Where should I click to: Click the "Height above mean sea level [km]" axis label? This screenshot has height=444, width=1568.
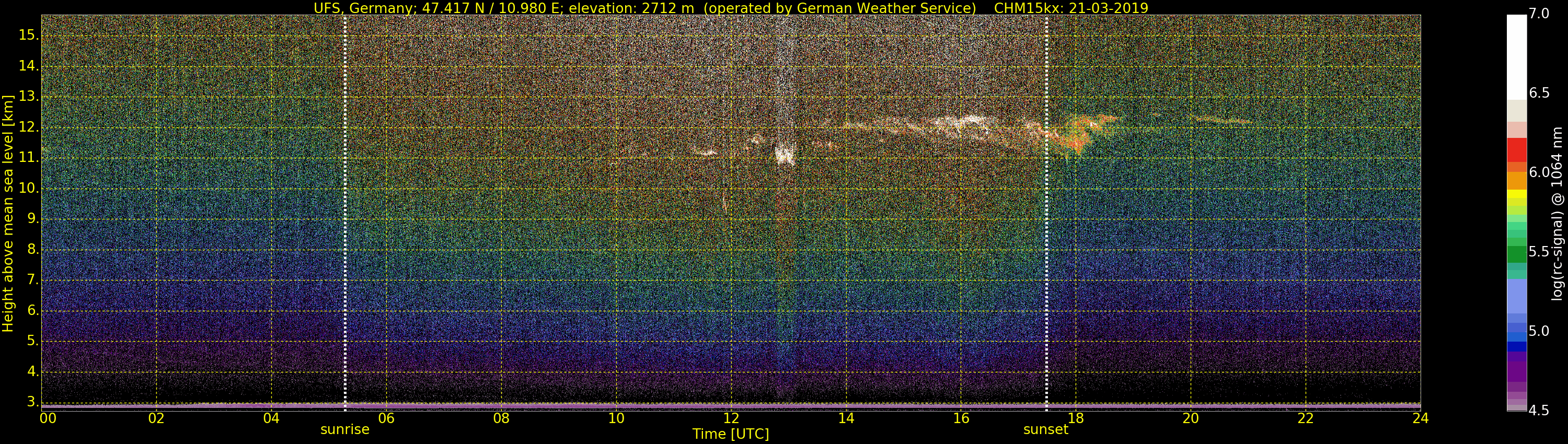[8, 213]
